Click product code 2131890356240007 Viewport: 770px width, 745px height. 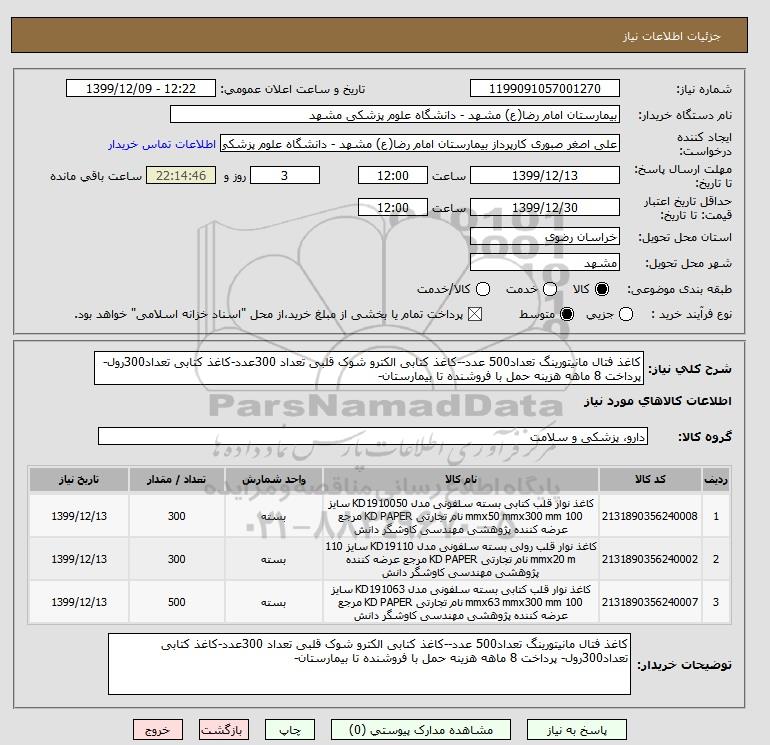(x=650, y=602)
